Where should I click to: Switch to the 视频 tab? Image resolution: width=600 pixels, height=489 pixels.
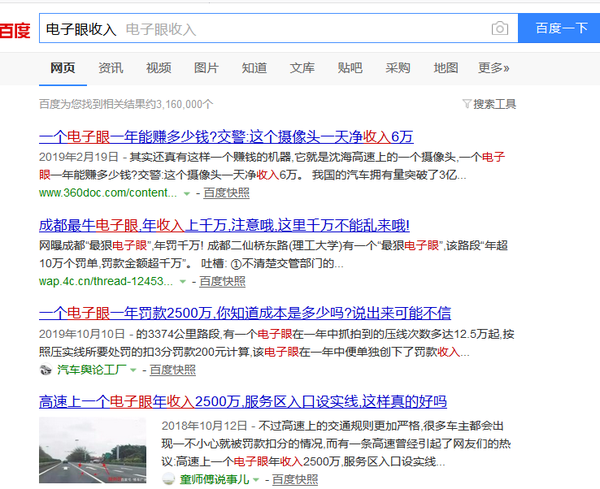pyautogui.click(x=158, y=68)
